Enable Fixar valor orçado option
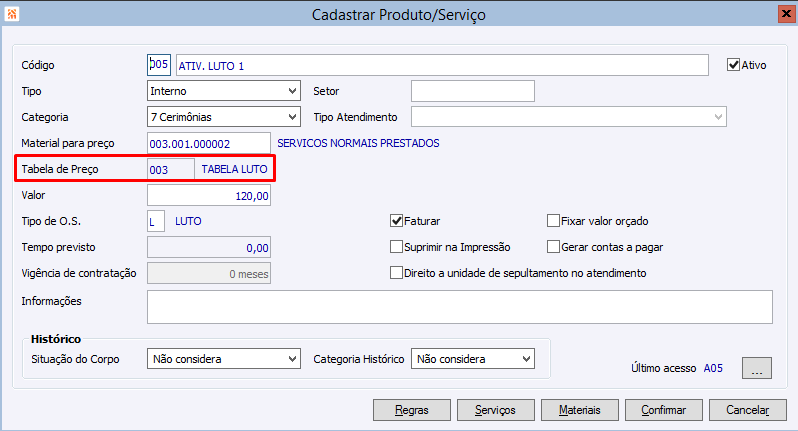798x431 pixels. point(554,221)
